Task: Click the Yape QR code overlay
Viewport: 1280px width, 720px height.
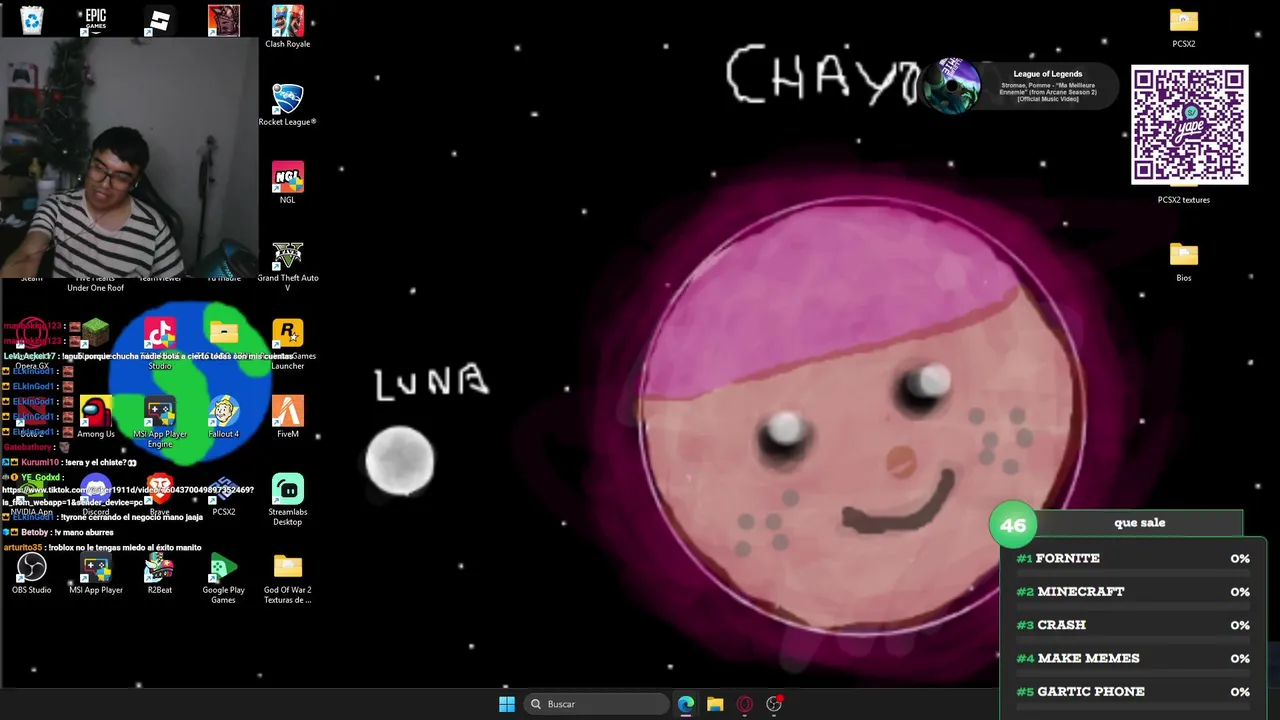Action: [x=1190, y=125]
